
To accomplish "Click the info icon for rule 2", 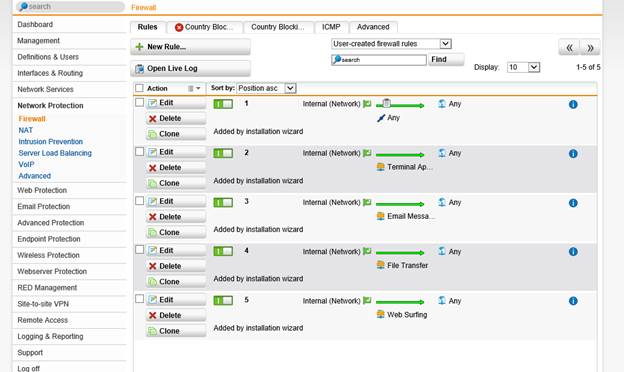I will coord(573,154).
